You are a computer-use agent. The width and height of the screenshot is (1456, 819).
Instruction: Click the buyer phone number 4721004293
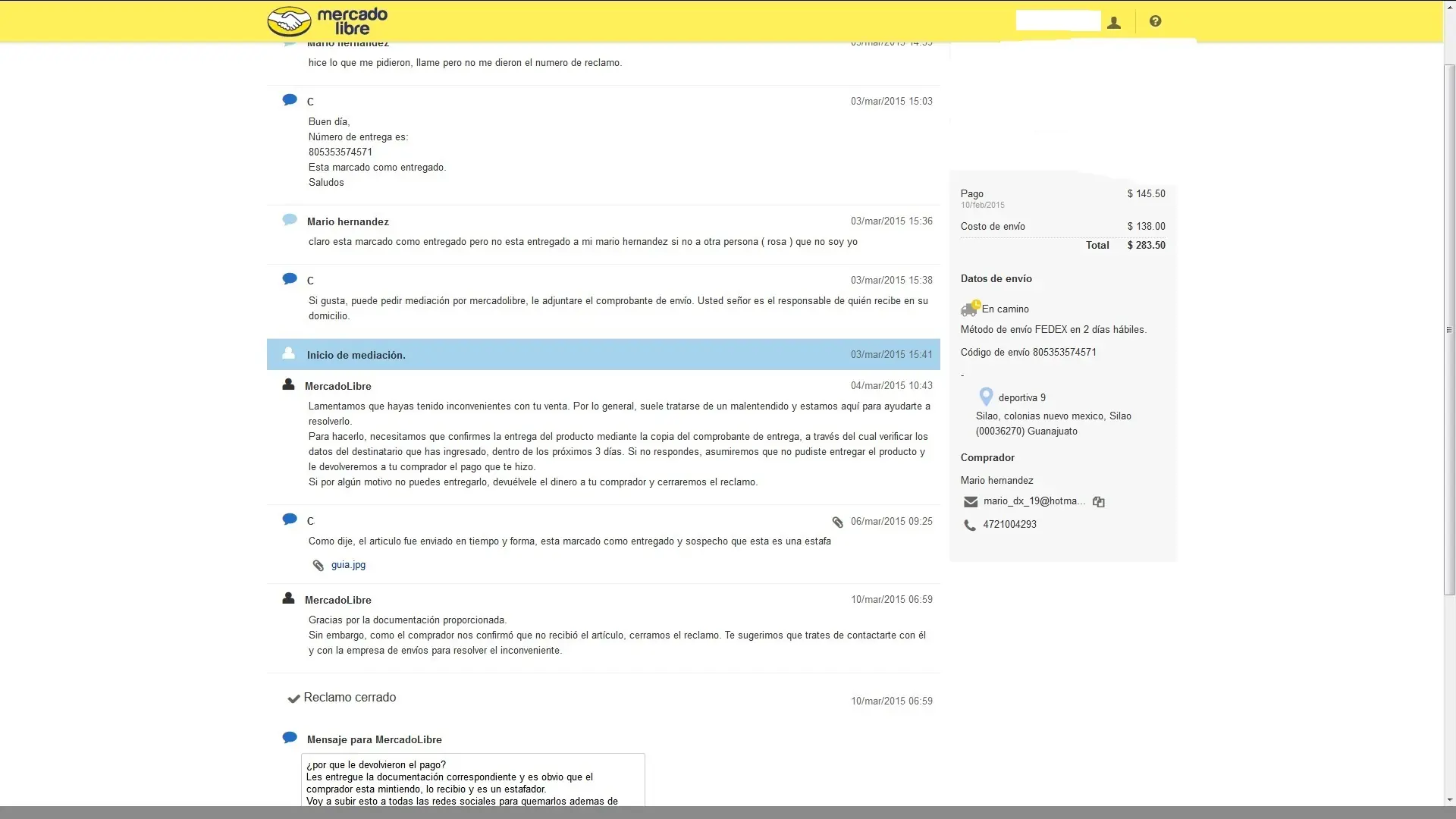point(1009,524)
